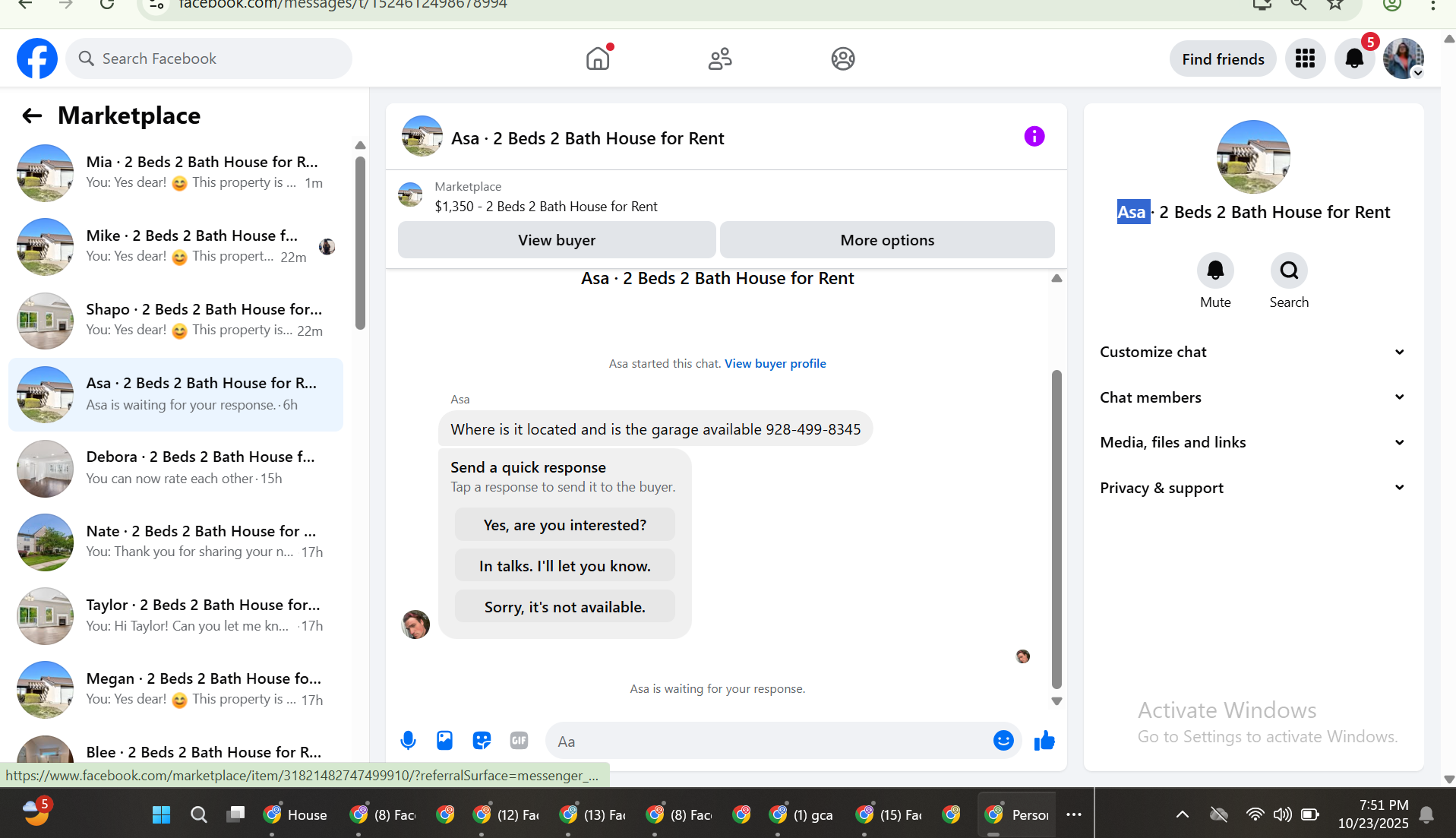1456x838 pixels.
Task: Click the chat header listing thumbnail
Action: (x=422, y=136)
